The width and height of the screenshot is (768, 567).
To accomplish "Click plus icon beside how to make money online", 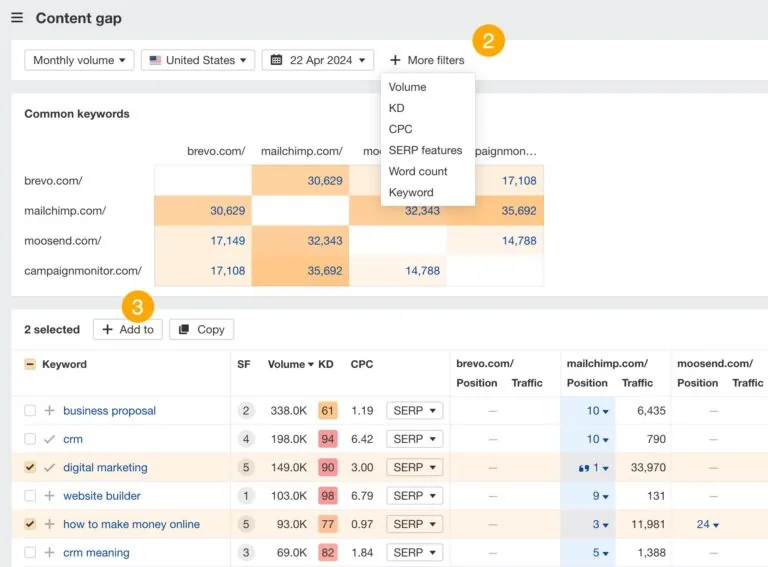I will coord(49,524).
